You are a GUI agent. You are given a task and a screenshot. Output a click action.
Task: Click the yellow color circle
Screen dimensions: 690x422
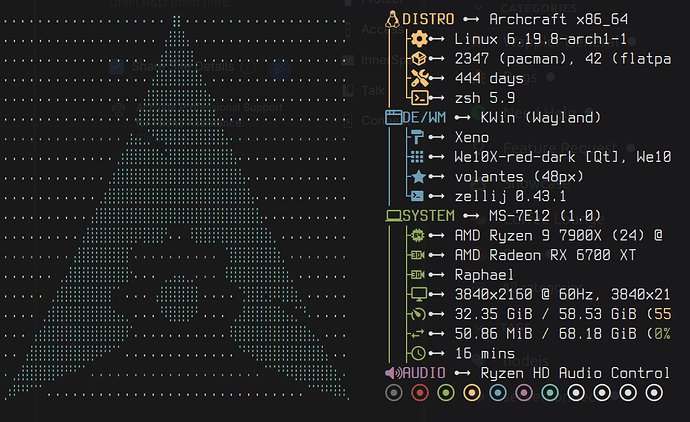pos(472,393)
